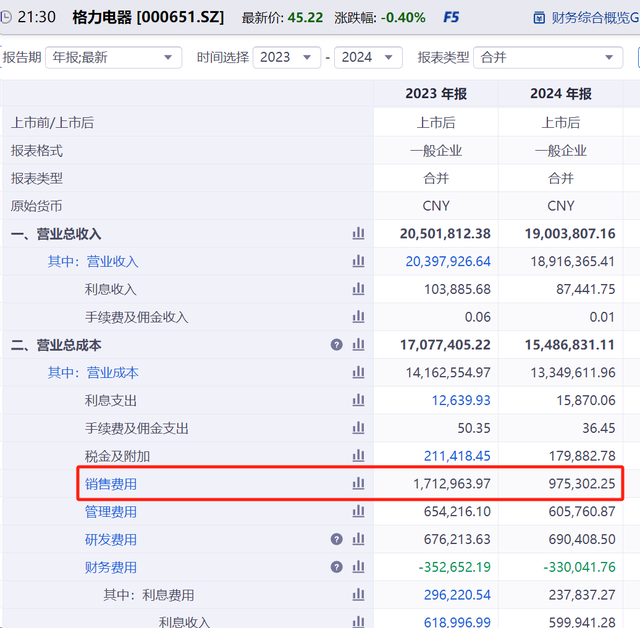Open the 营业成本 link
The width and height of the screenshot is (640, 628).
(112, 373)
